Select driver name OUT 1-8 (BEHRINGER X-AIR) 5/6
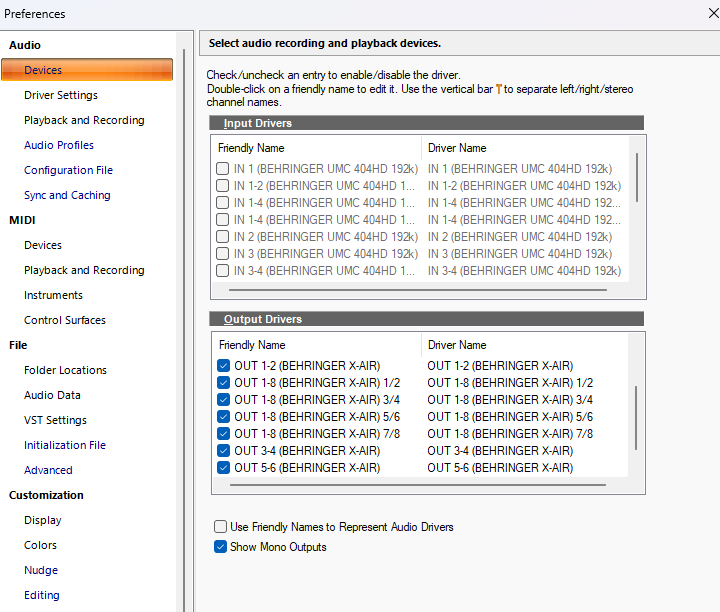The image size is (720, 612). 510,416
